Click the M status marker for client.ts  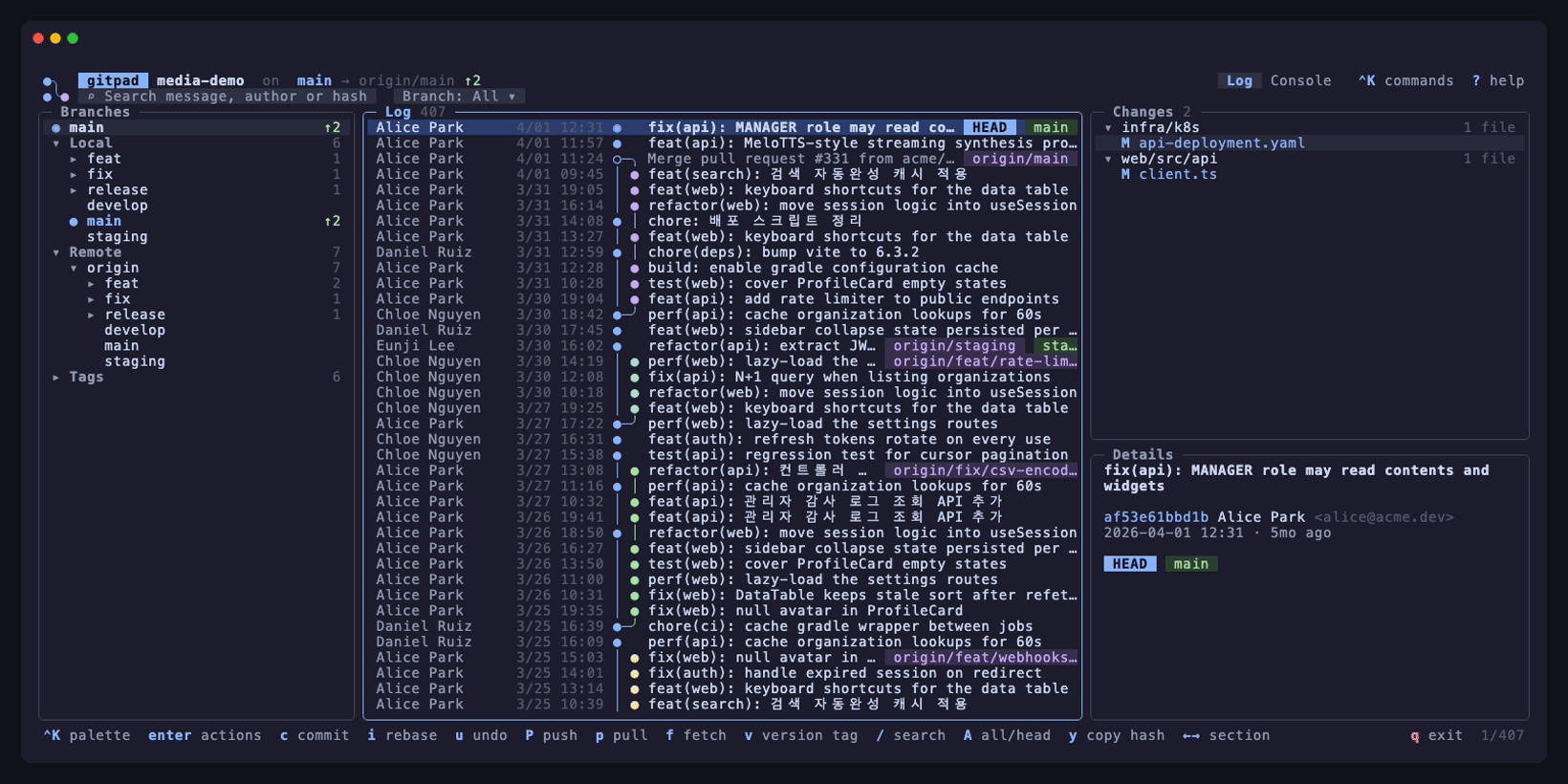pyautogui.click(x=1125, y=174)
